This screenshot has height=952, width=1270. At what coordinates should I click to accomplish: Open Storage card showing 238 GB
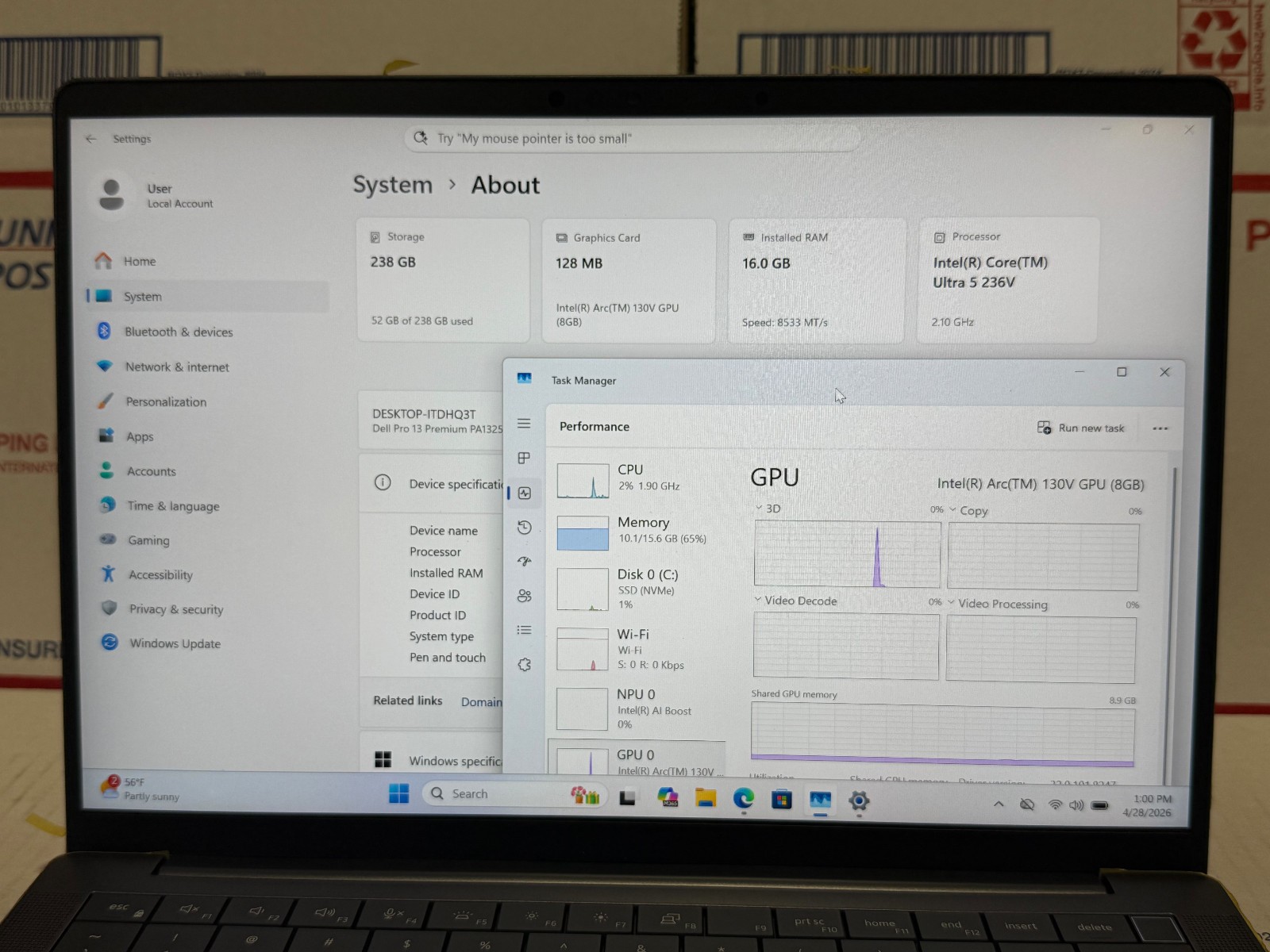click(x=443, y=279)
